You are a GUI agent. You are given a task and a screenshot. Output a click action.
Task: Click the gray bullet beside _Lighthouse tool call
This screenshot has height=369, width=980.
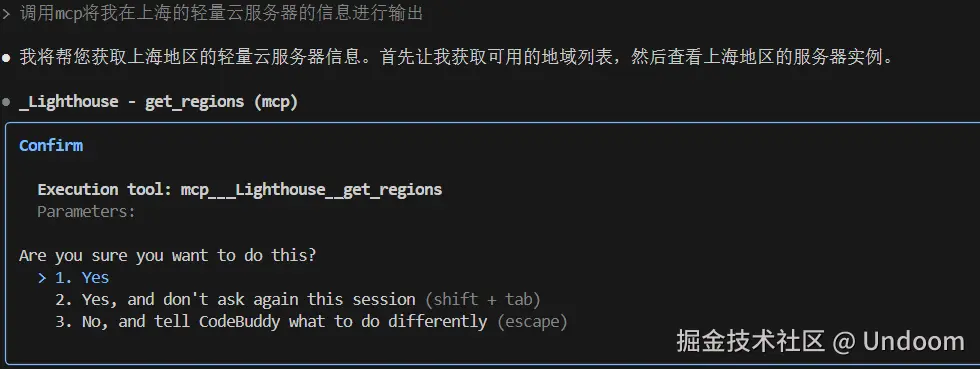(x=6, y=102)
